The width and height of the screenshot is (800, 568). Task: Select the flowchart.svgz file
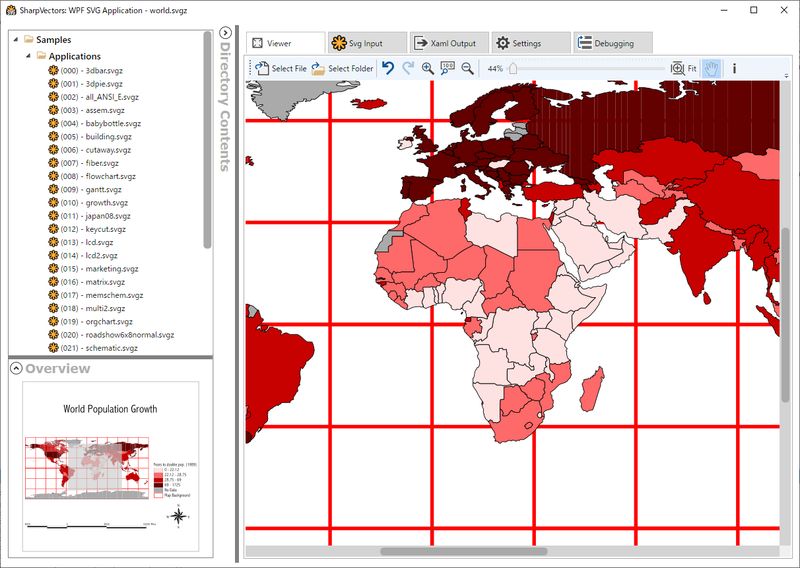tap(97, 176)
